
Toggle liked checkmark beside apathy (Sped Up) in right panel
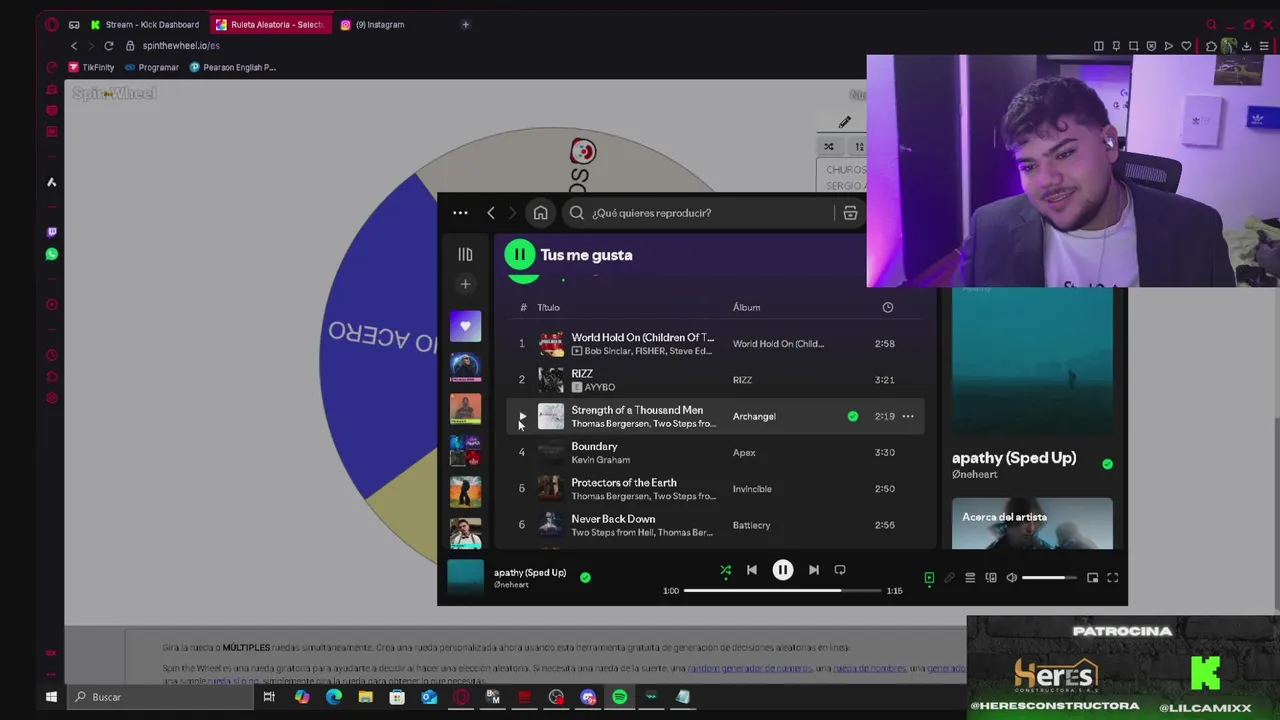[x=1107, y=464]
